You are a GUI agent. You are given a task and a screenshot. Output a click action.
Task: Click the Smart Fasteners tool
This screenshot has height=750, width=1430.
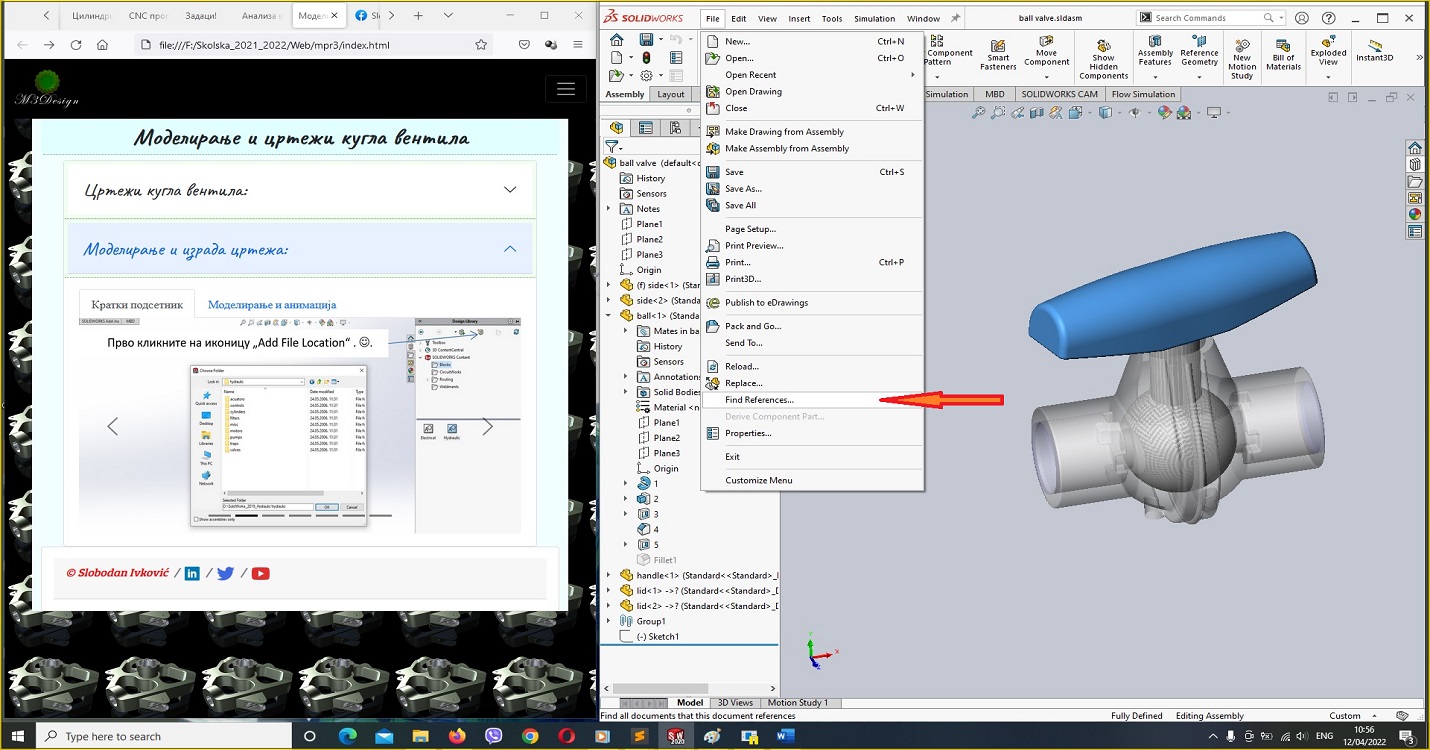coord(998,54)
